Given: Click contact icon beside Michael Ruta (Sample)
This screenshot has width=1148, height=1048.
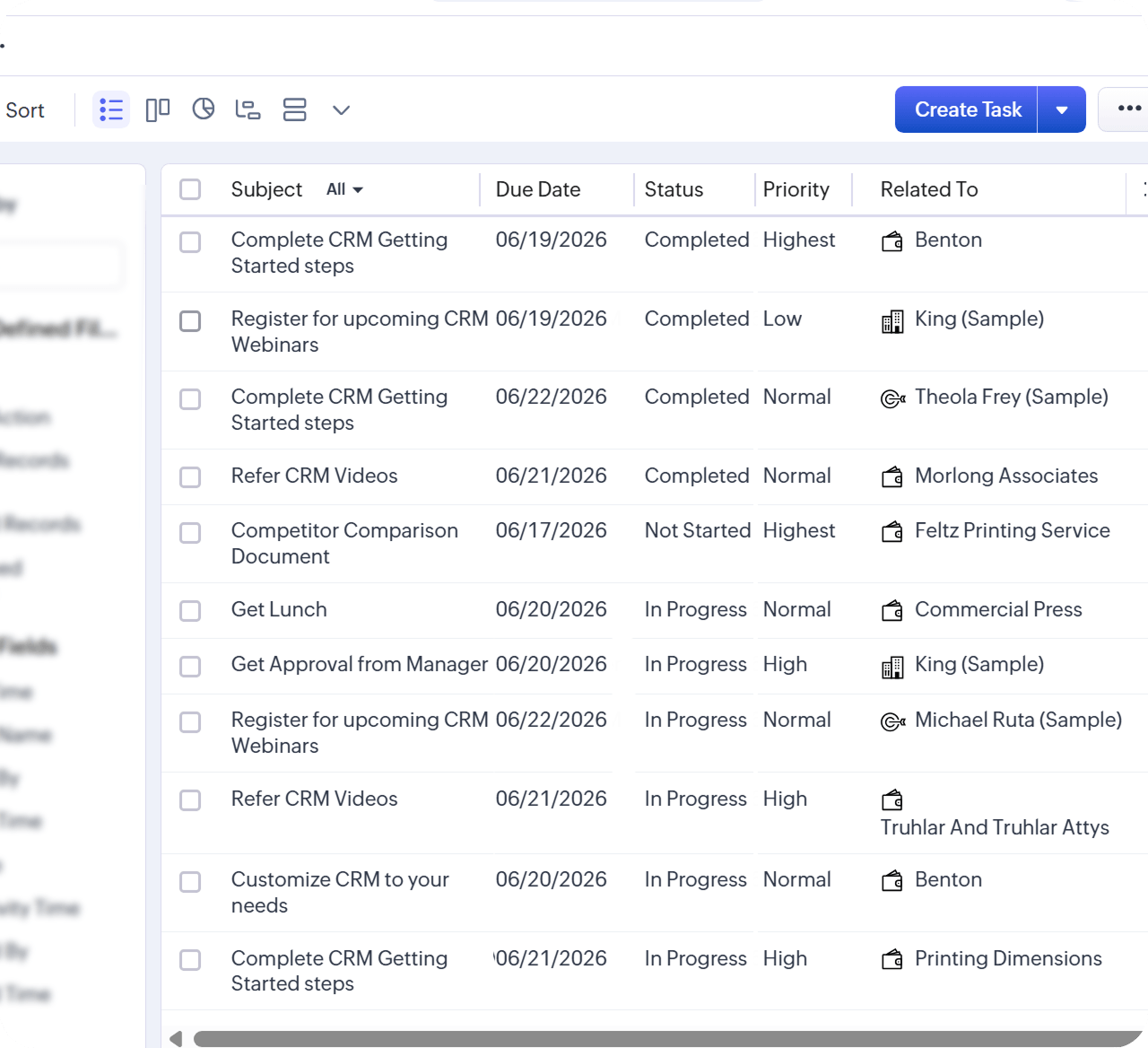Looking at the screenshot, I should [893, 721].
